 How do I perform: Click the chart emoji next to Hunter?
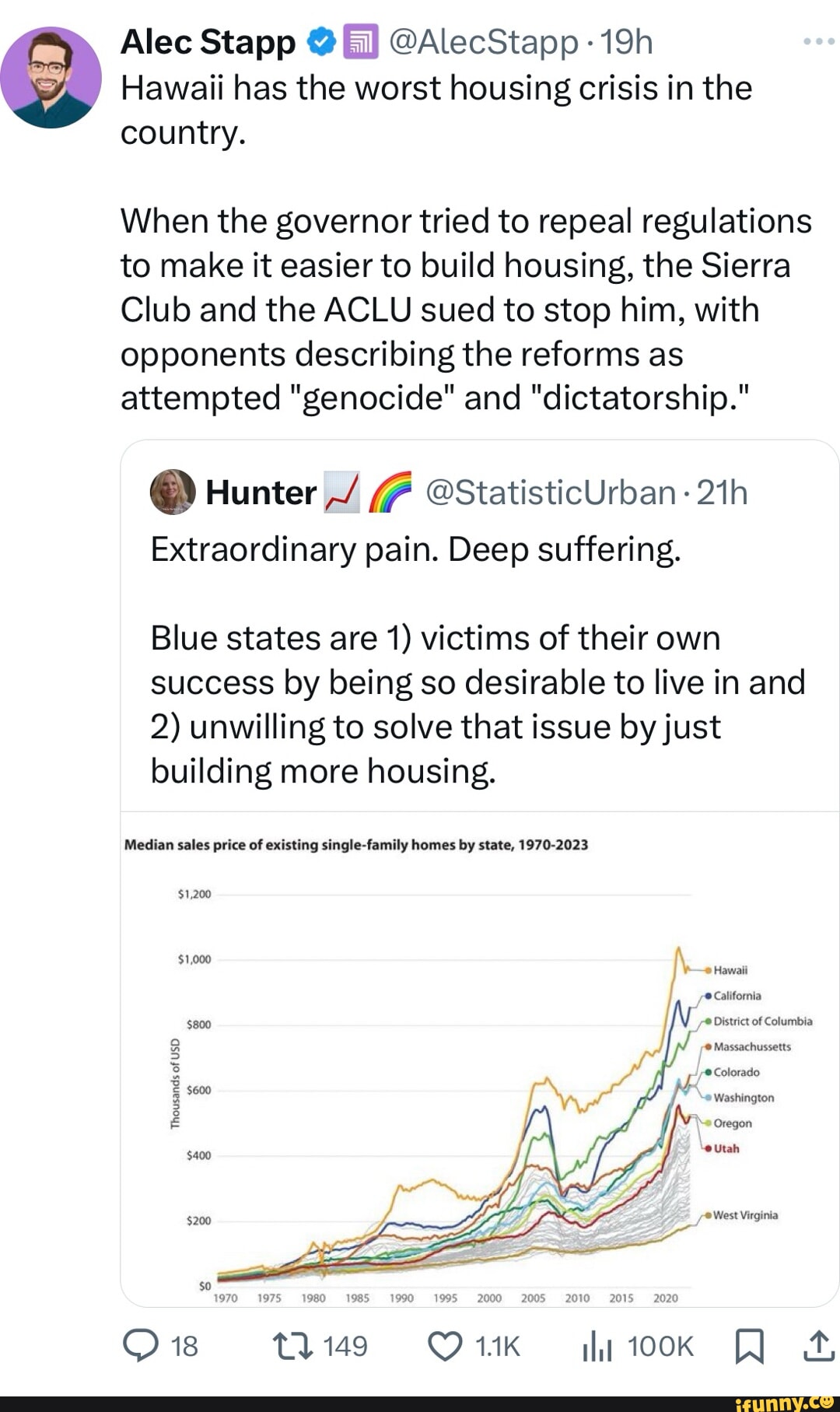point(341,492)
